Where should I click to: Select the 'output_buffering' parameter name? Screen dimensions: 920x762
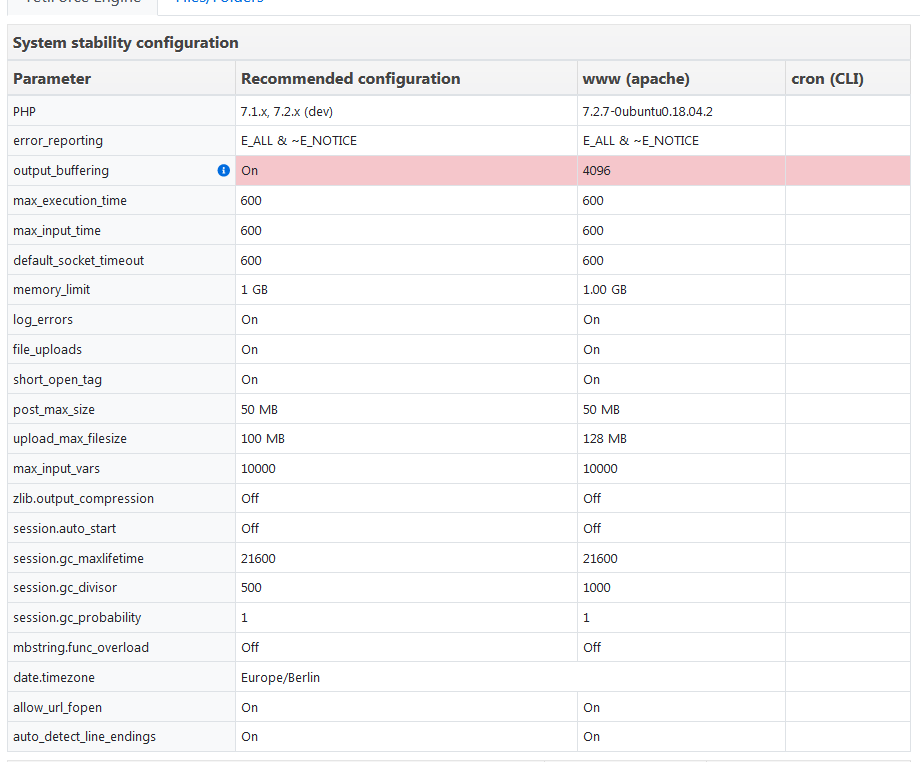[x=61, y=171]
